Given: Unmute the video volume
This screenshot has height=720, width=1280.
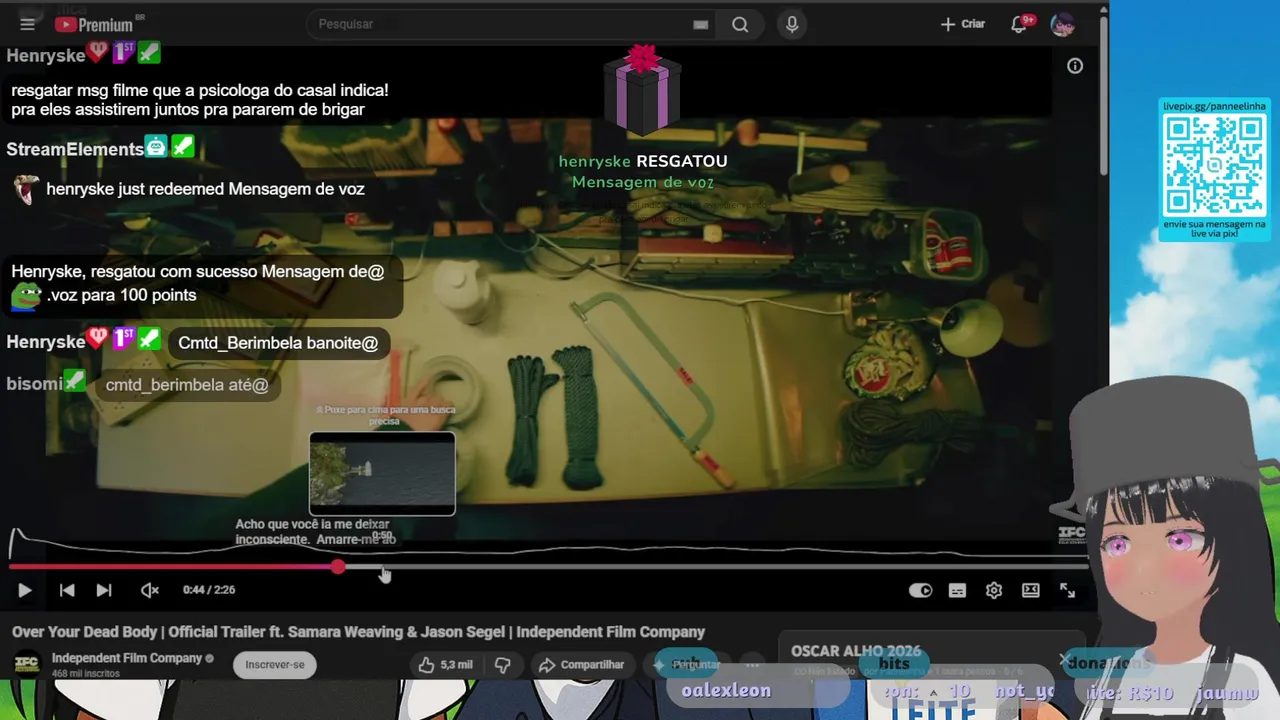Looking at the screenshot, I should [x=150, y=590].
